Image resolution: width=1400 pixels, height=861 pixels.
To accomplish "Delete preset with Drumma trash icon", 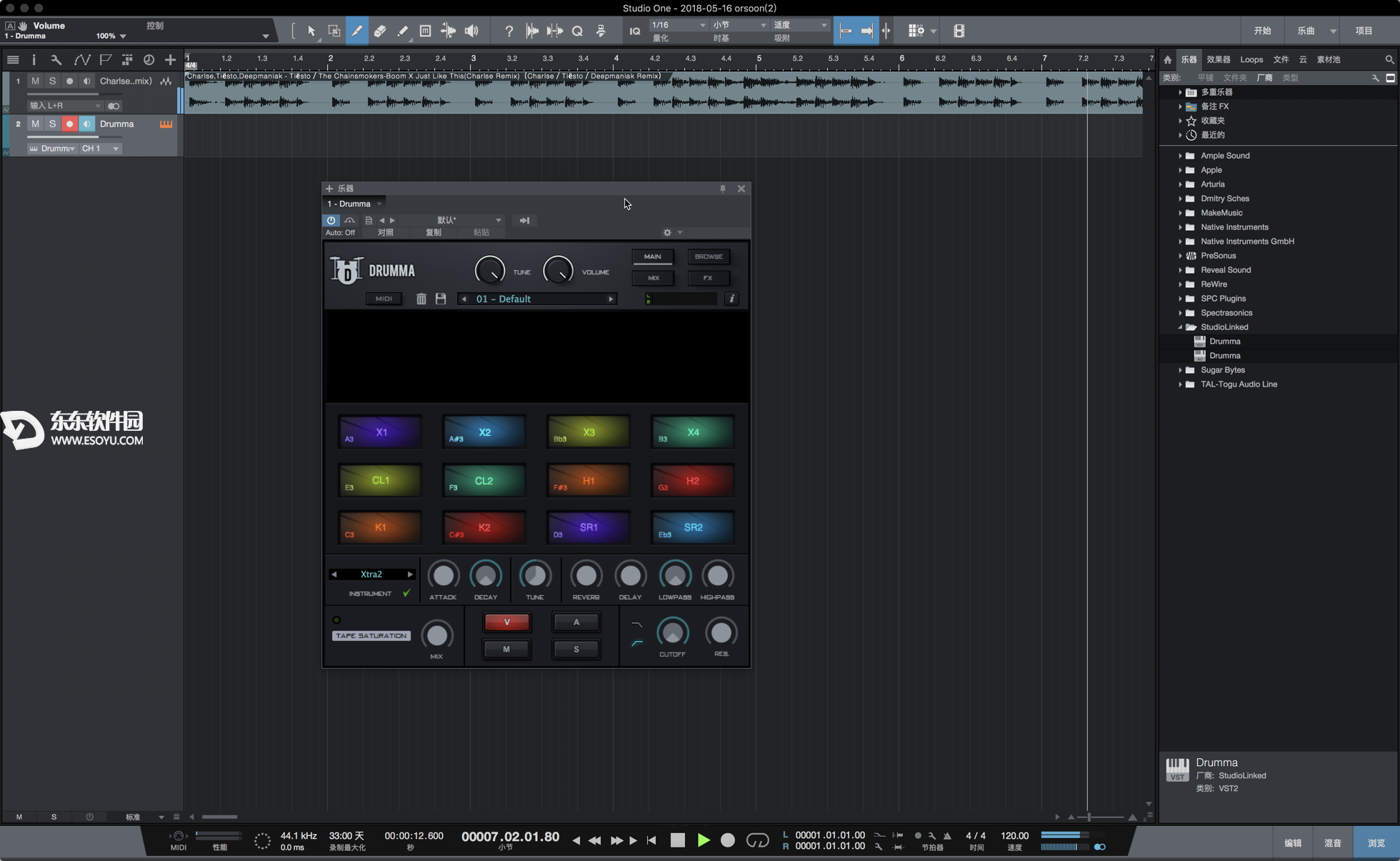I will click(x=421, y=299).
